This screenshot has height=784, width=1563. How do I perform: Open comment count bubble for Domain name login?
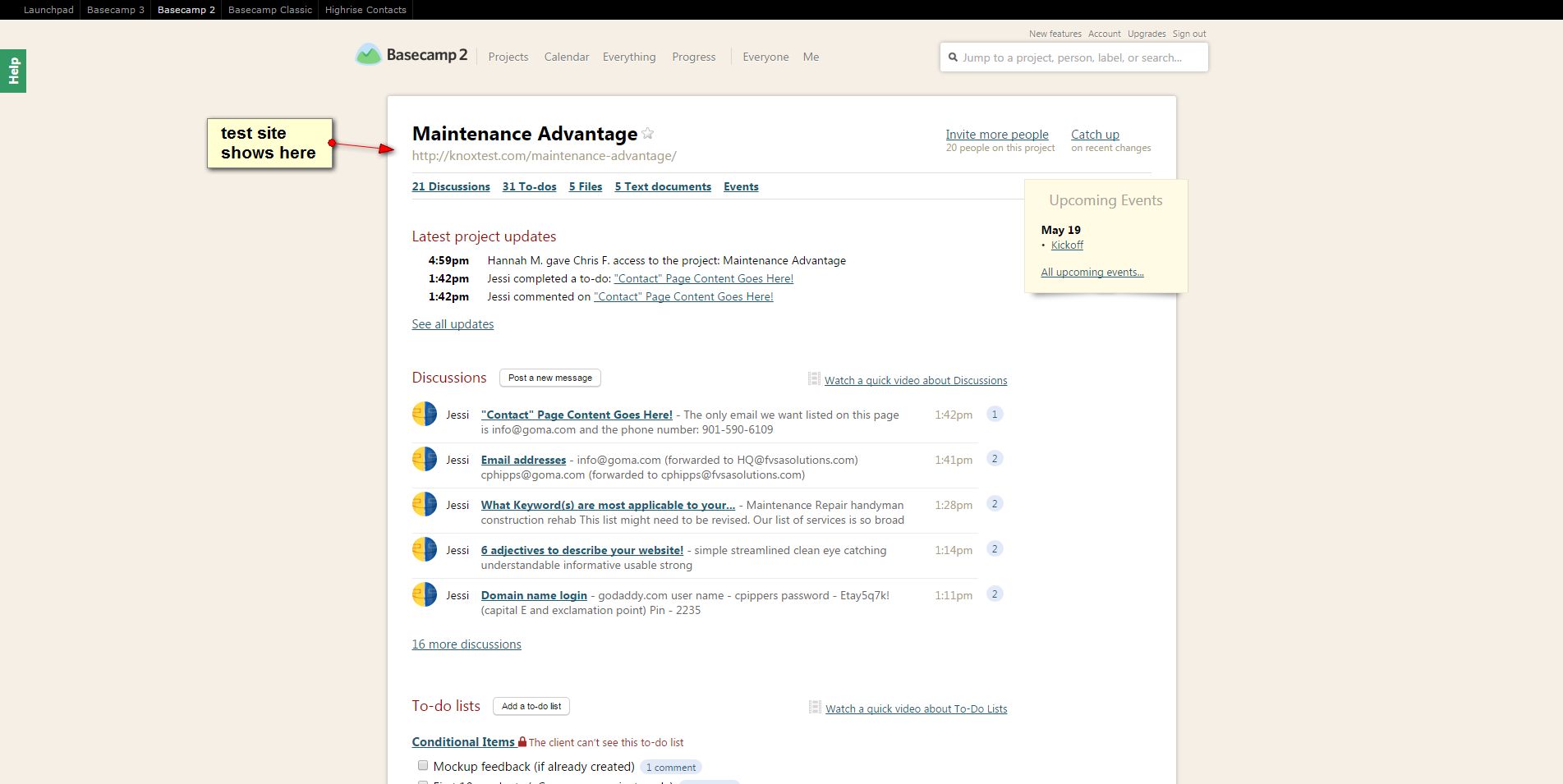(x=995, y=594)
